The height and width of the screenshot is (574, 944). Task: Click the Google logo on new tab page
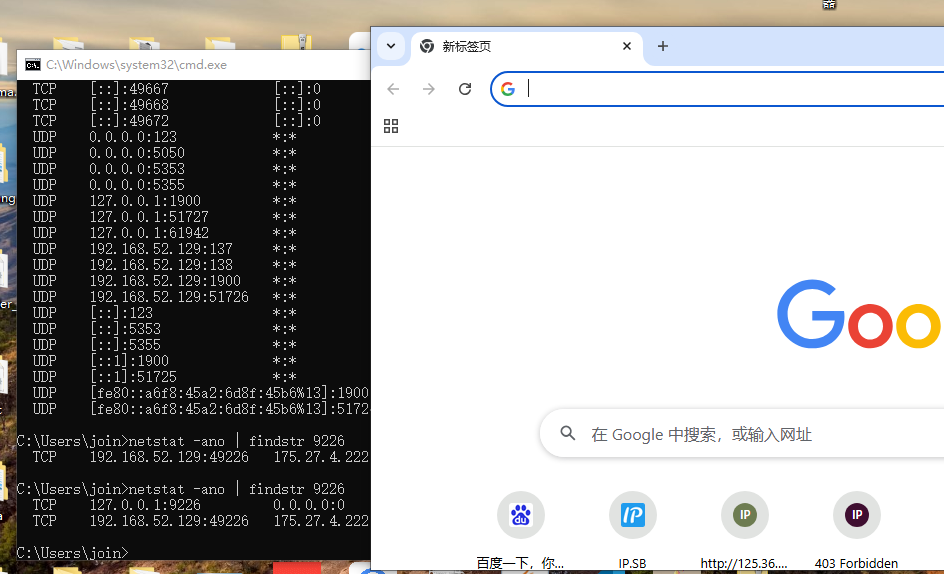tap(860, 314)
